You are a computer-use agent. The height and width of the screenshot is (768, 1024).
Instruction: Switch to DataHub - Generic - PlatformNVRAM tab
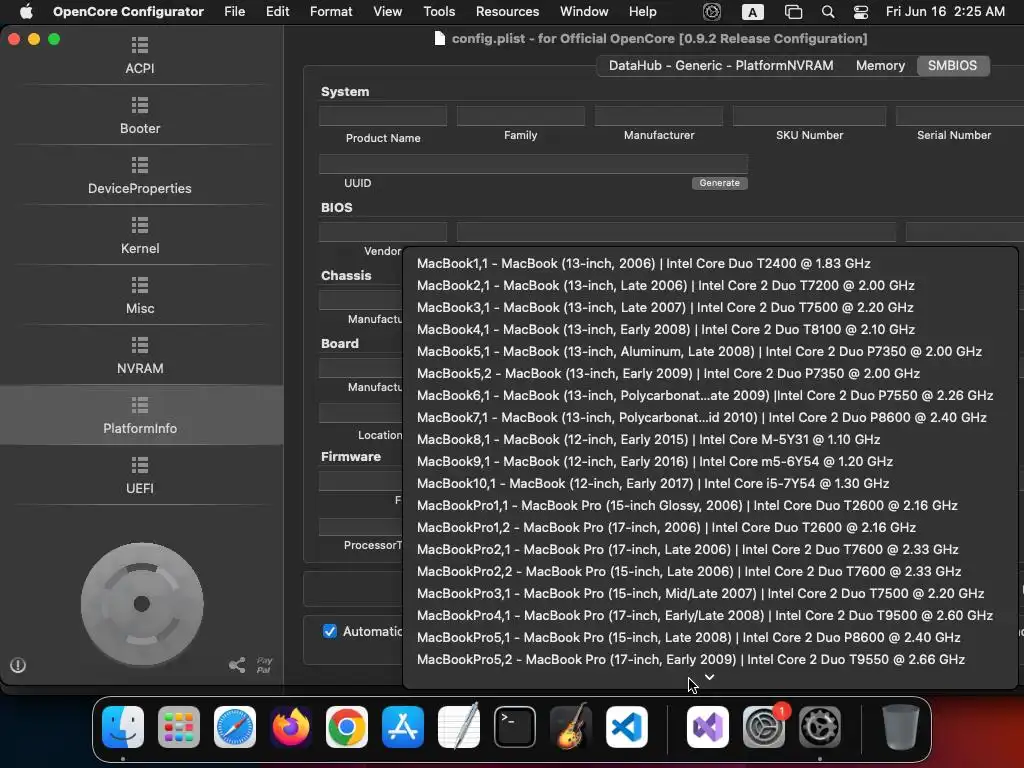click(x=721, y=65)
